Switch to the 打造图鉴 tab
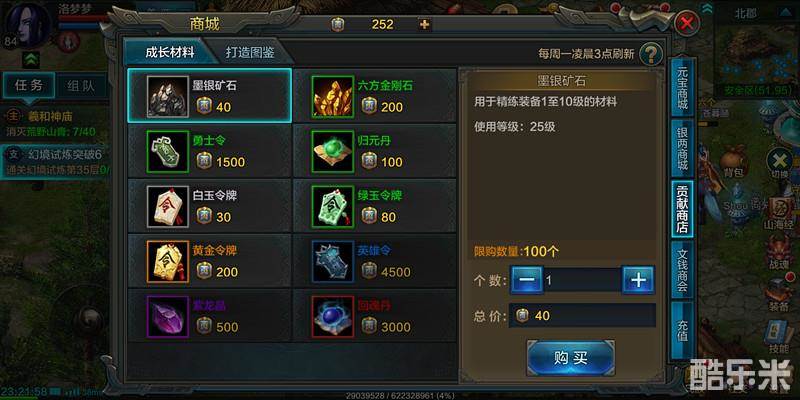The height and width of the screenshot is (400, 800). click(x=250, y=53)
